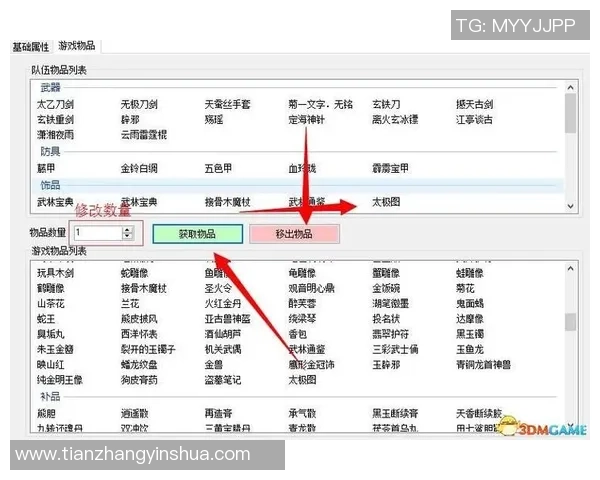Viewport: 600px width, 480px height.
Task: Click the team list scrollbar up arrow
Action: (570, 88)
